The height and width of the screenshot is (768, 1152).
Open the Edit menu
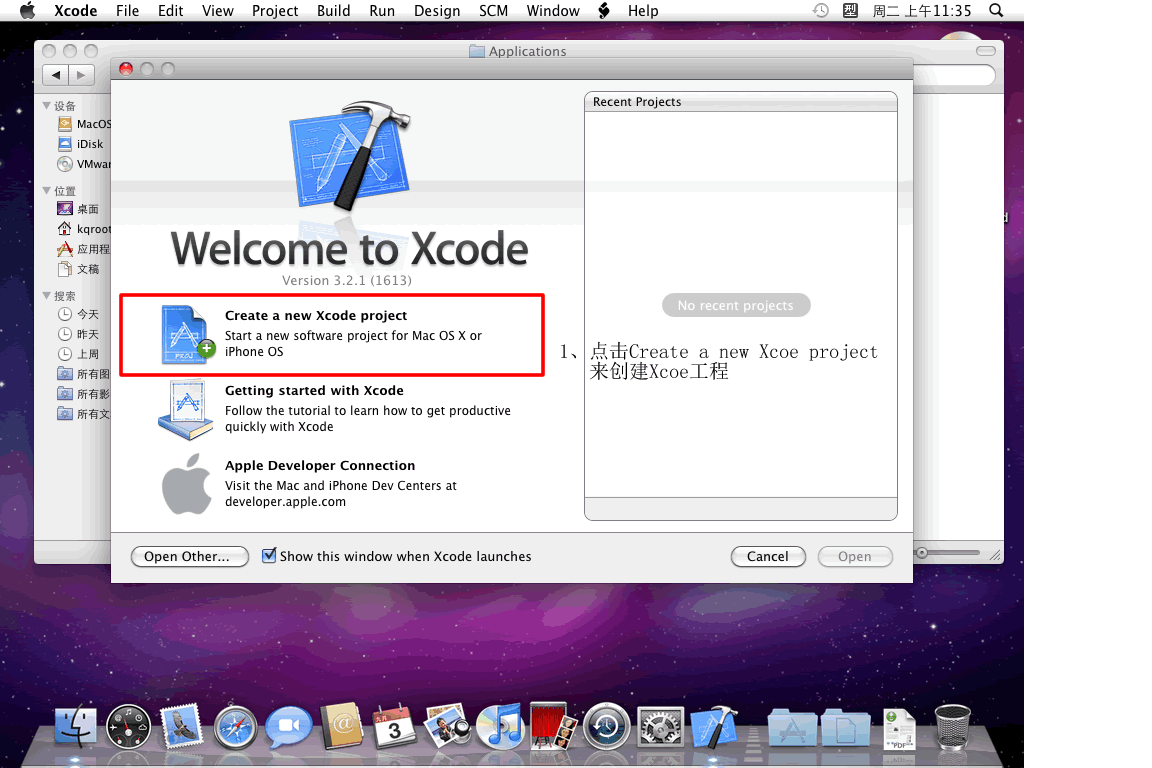coord(170,10)
